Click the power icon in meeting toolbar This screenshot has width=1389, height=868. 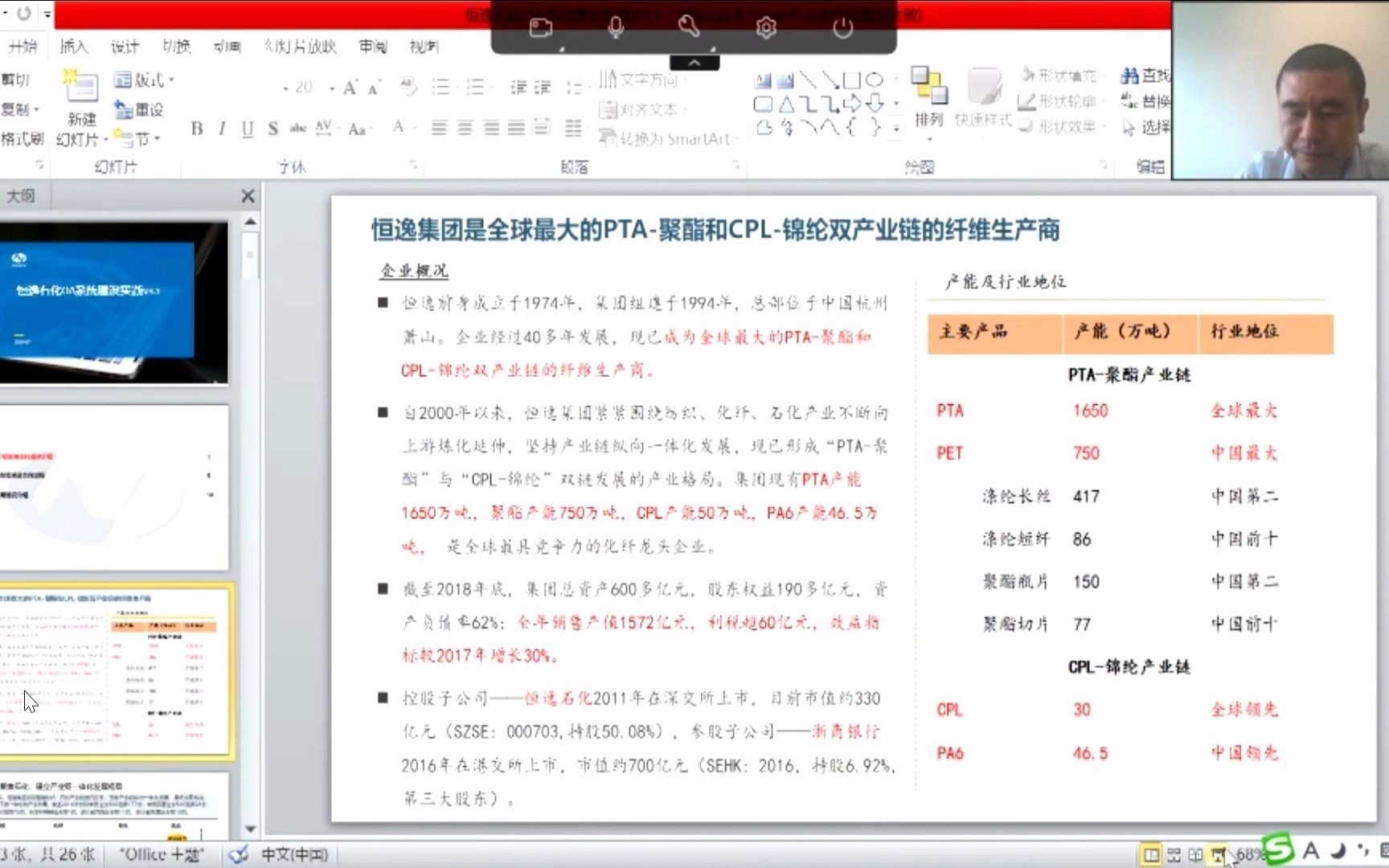pyautogui.click(x=842, y=28)
